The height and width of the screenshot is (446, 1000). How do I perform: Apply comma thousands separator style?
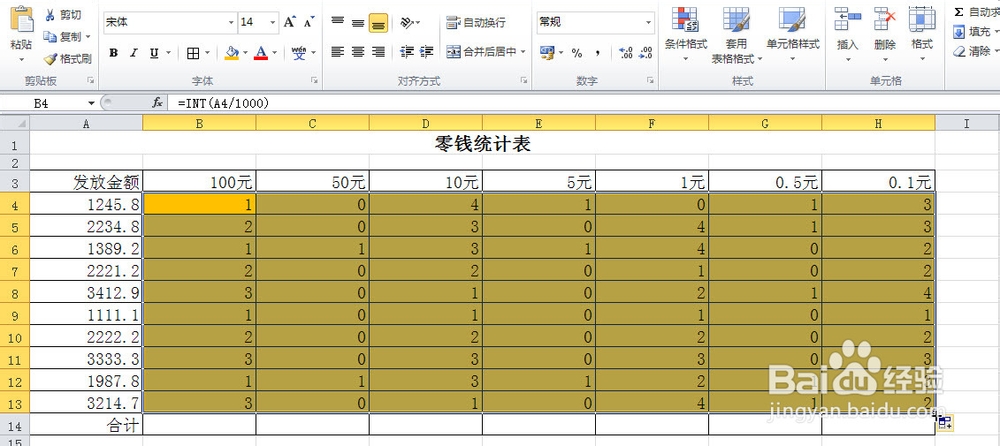pyautogui.click(x=598, y=53)
